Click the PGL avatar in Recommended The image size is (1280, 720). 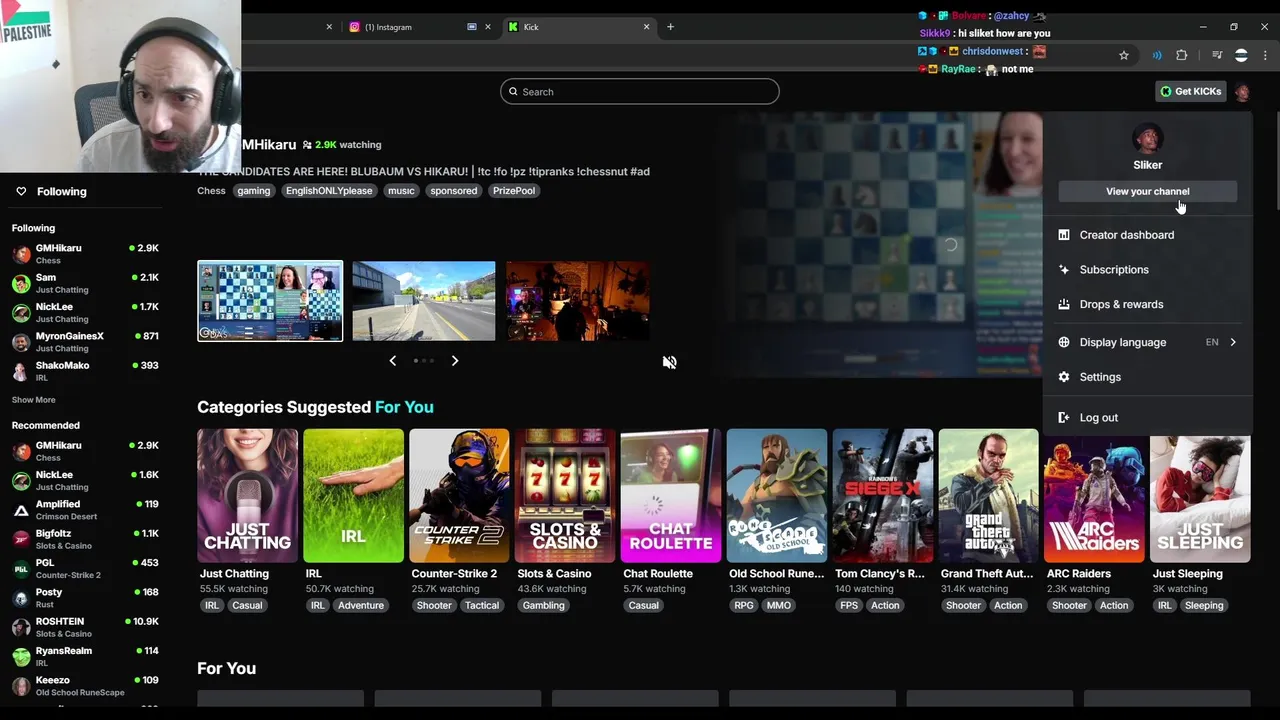click(x=21, y=568)
